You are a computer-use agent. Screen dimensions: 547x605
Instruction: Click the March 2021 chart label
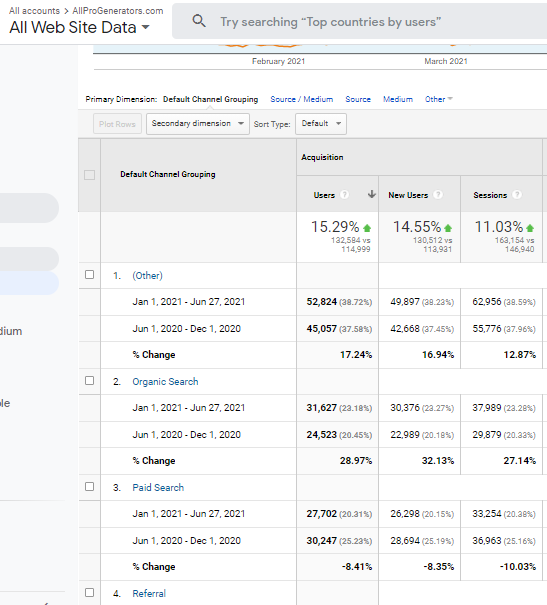point(446,61)
